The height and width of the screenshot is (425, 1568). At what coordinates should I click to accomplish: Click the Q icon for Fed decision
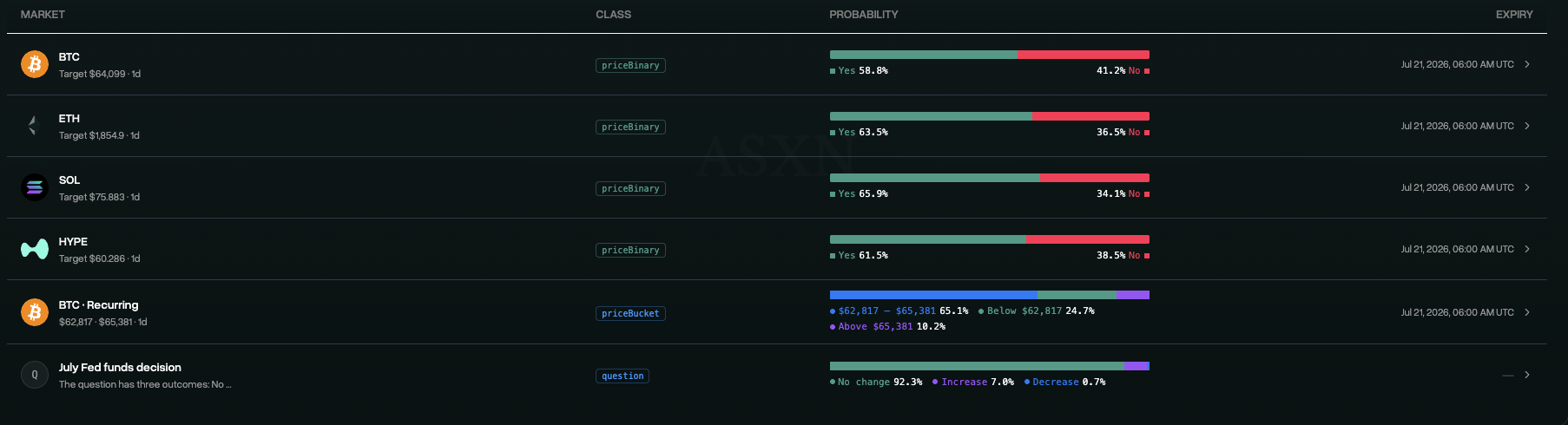click(x=35, y=375)
